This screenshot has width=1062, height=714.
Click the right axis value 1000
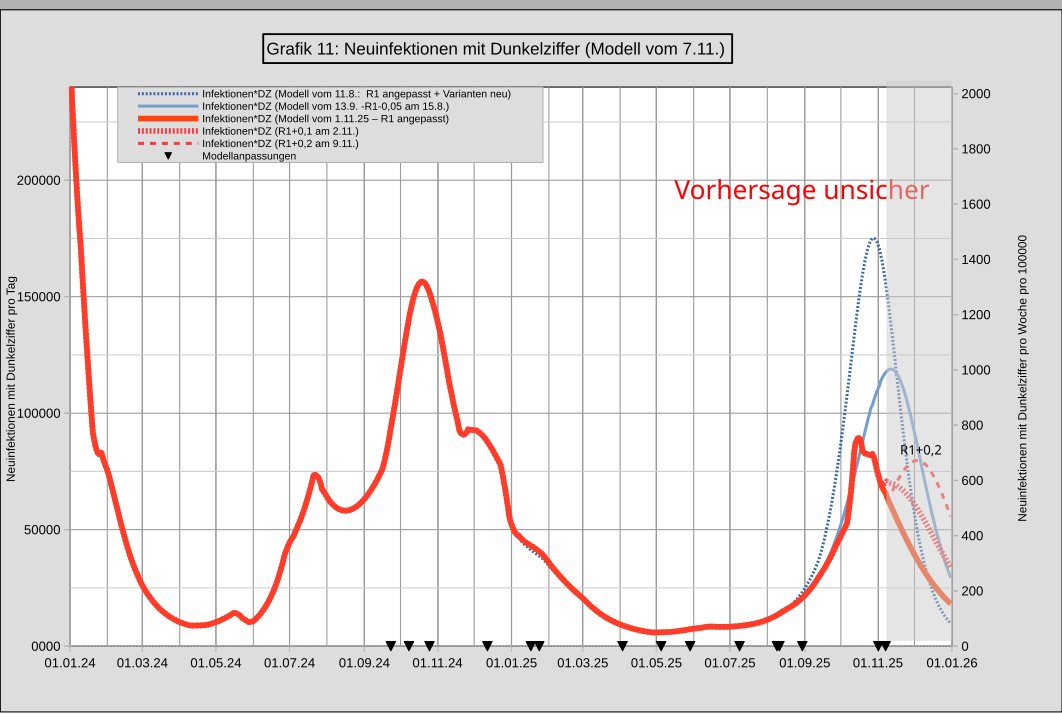(x=976, y=370)
